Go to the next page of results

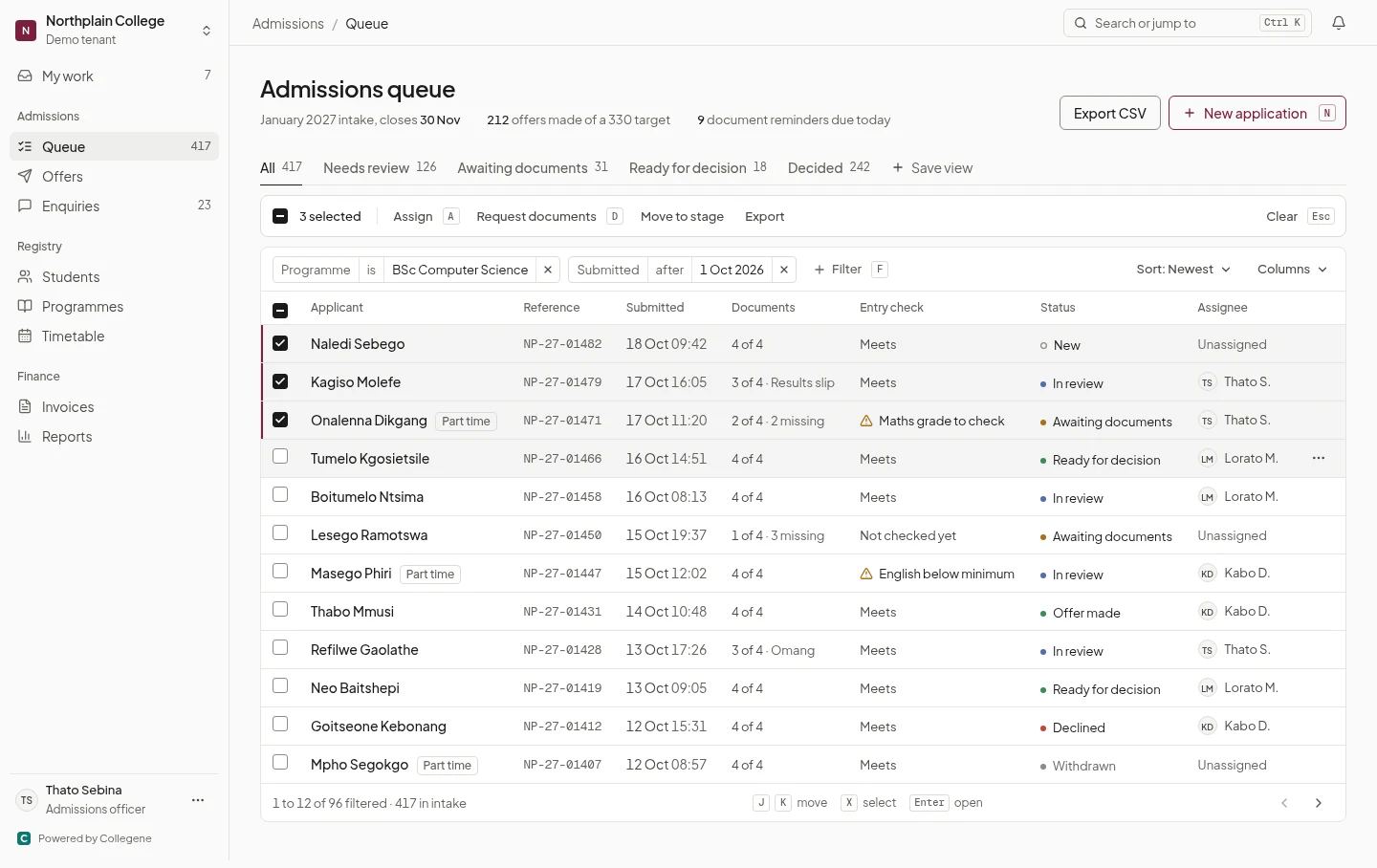[1319, 803]
